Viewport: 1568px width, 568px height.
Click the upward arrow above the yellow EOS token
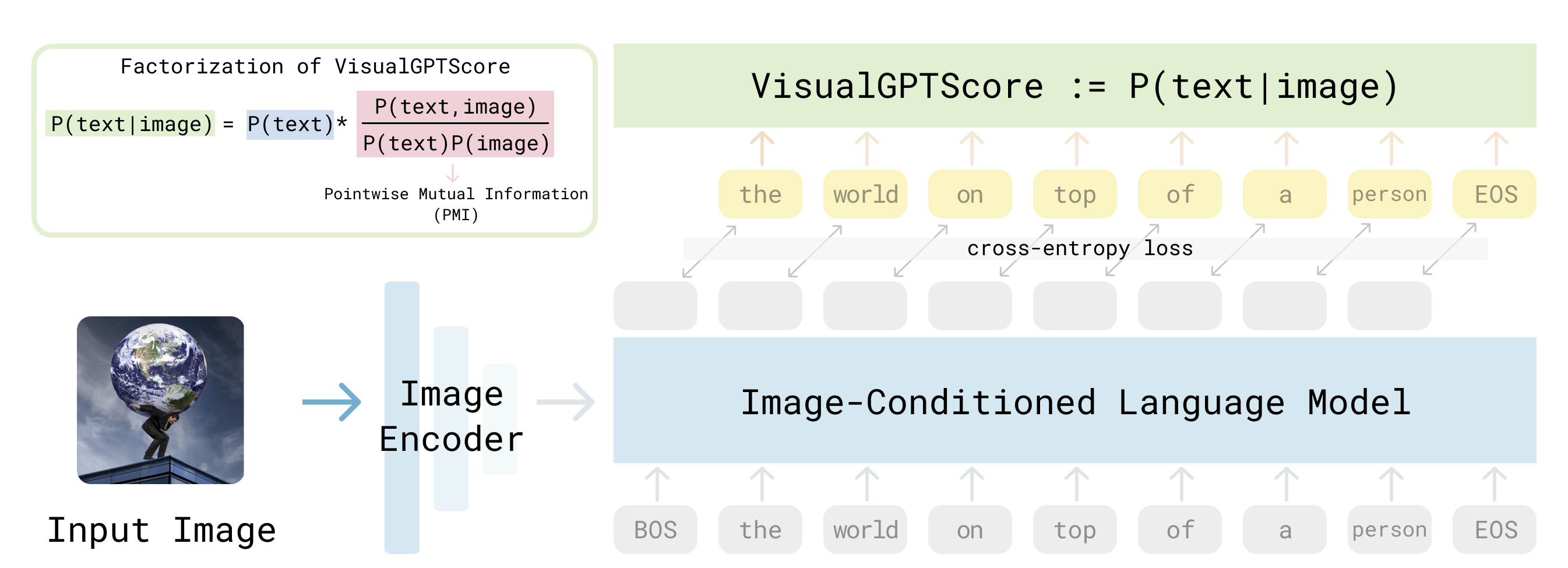click(1496, 149)
